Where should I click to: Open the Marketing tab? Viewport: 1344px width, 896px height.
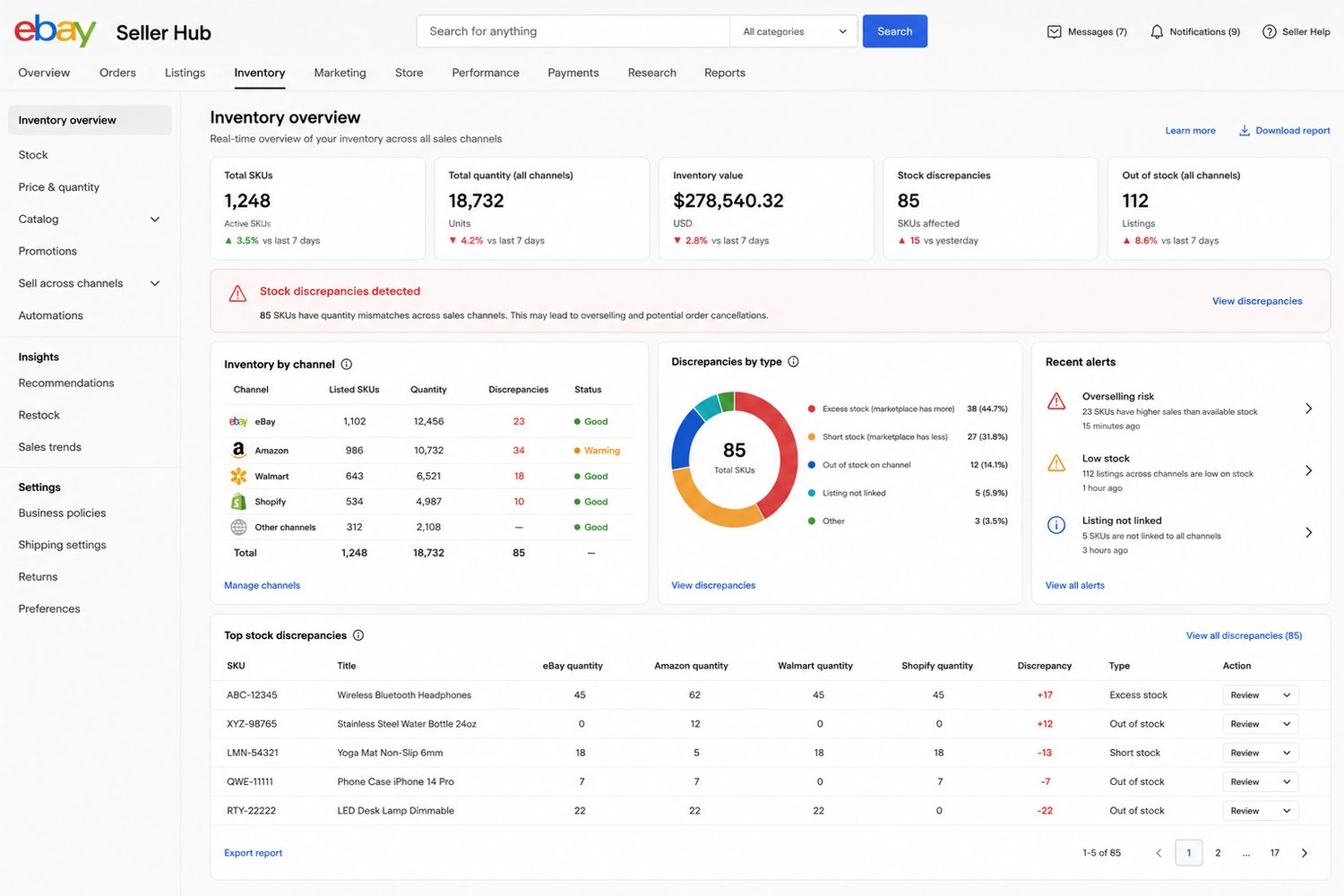[340, 73]
